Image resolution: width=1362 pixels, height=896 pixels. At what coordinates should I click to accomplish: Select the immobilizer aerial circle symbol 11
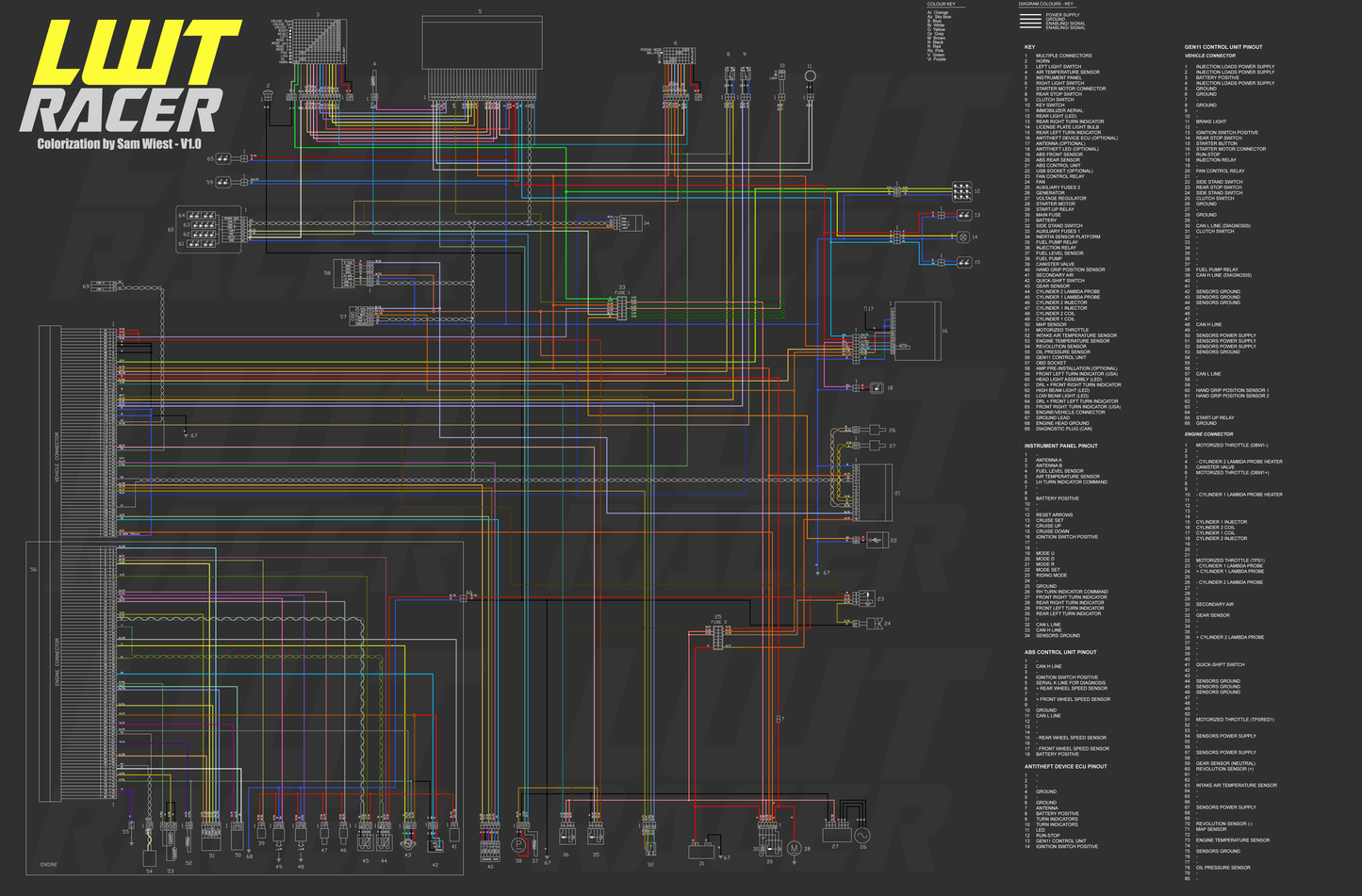(x=810, y=76)
